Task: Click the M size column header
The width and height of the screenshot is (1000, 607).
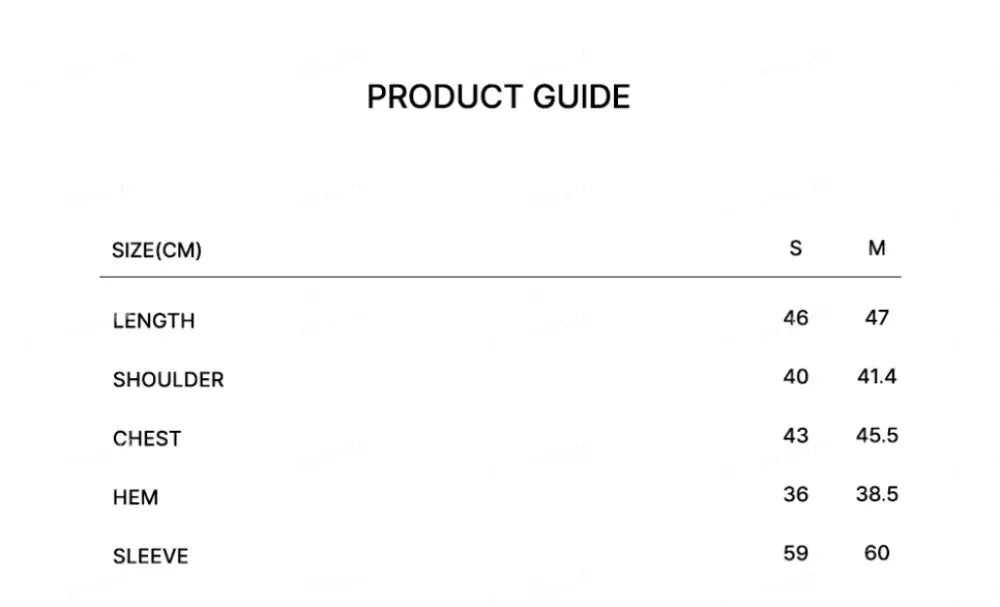Action: click(x=877, y=248)
